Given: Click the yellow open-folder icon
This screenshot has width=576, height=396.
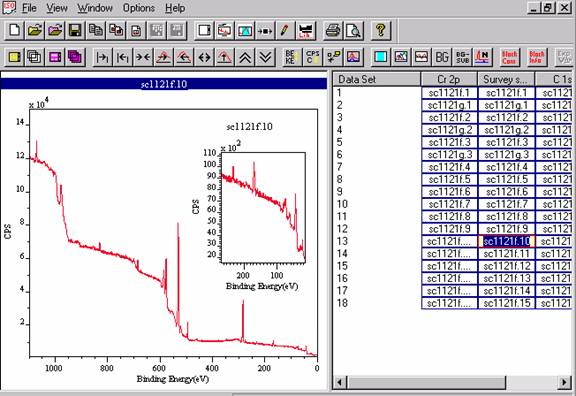Looking at the screenshot, I should (x=35, y=30).
